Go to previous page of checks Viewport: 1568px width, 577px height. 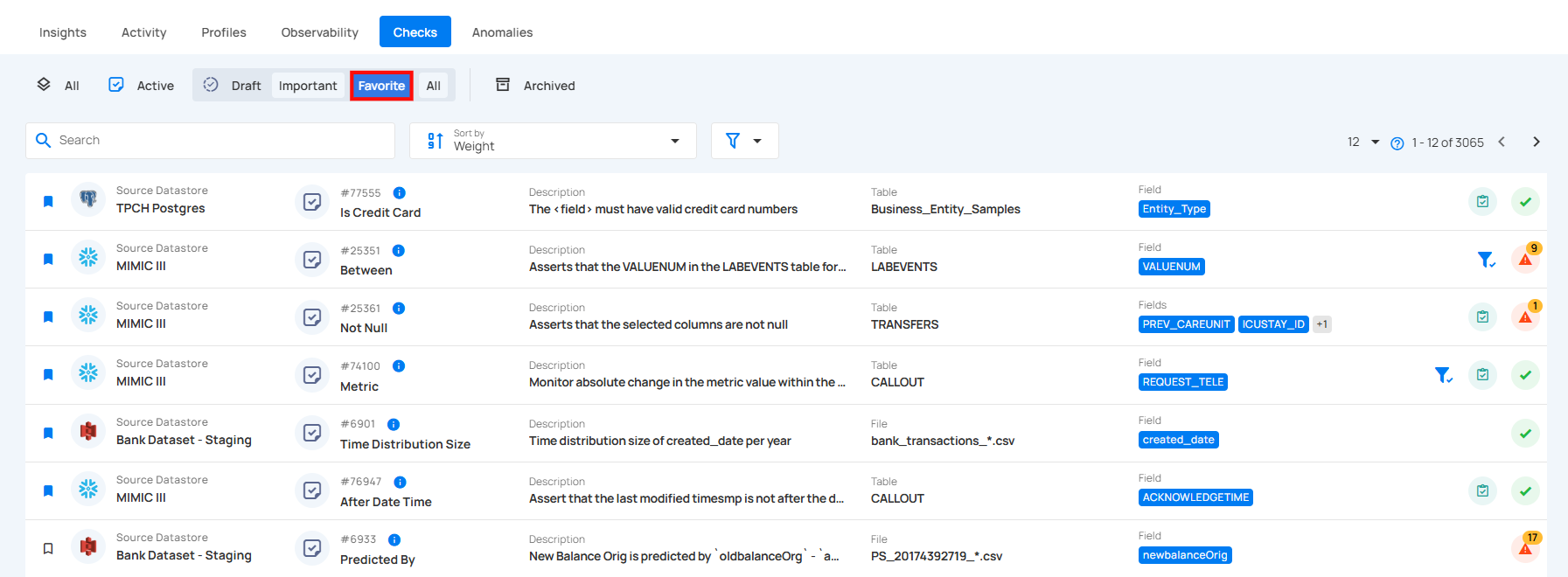click(1502, 142)
